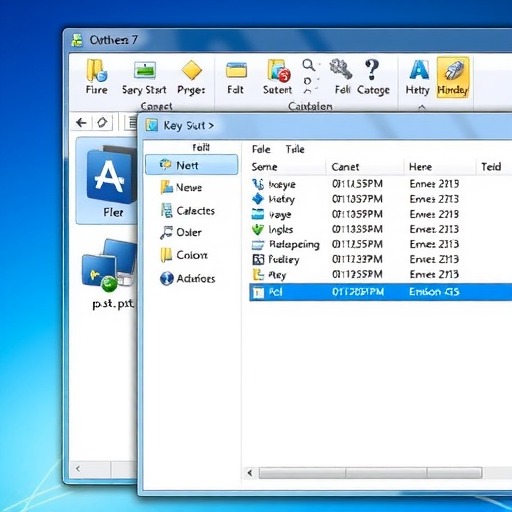The width and height of the screenshot is (512, 512).
Task: Click the blue diamond Hetry row icon
Action: 258,199
